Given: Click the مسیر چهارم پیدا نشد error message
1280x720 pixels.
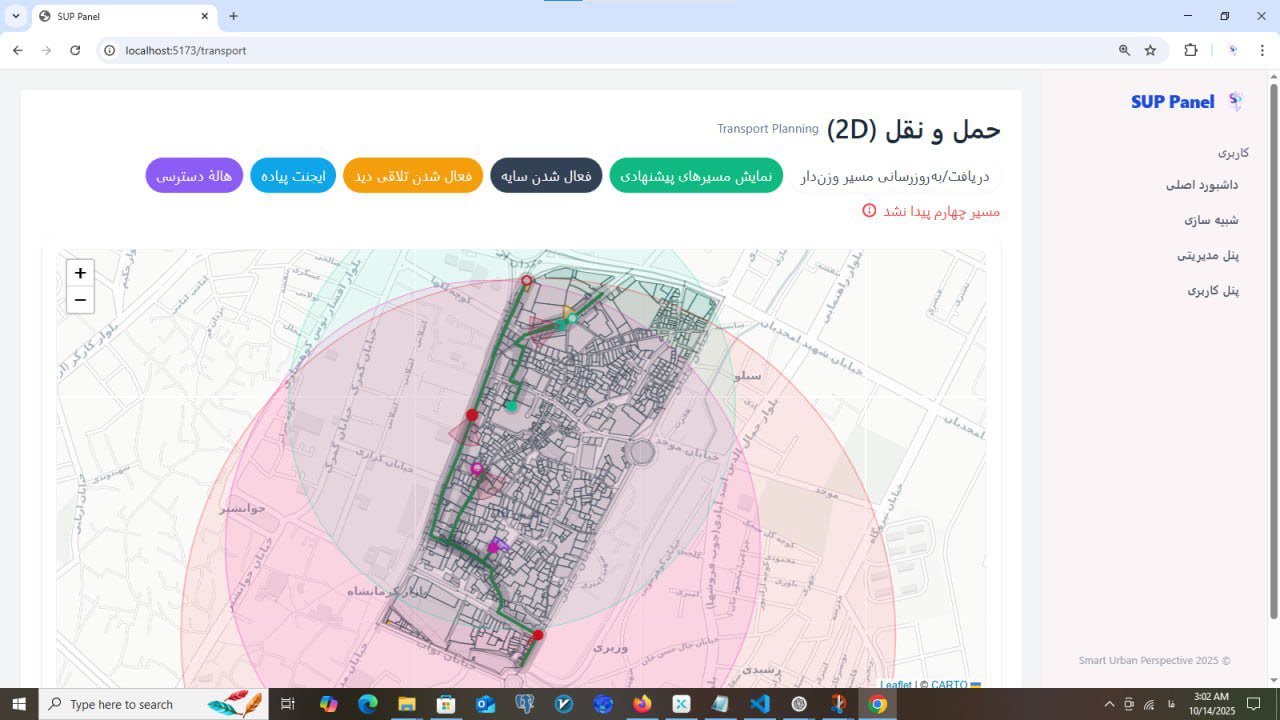Looking at the screenshot, I should 941,211.
